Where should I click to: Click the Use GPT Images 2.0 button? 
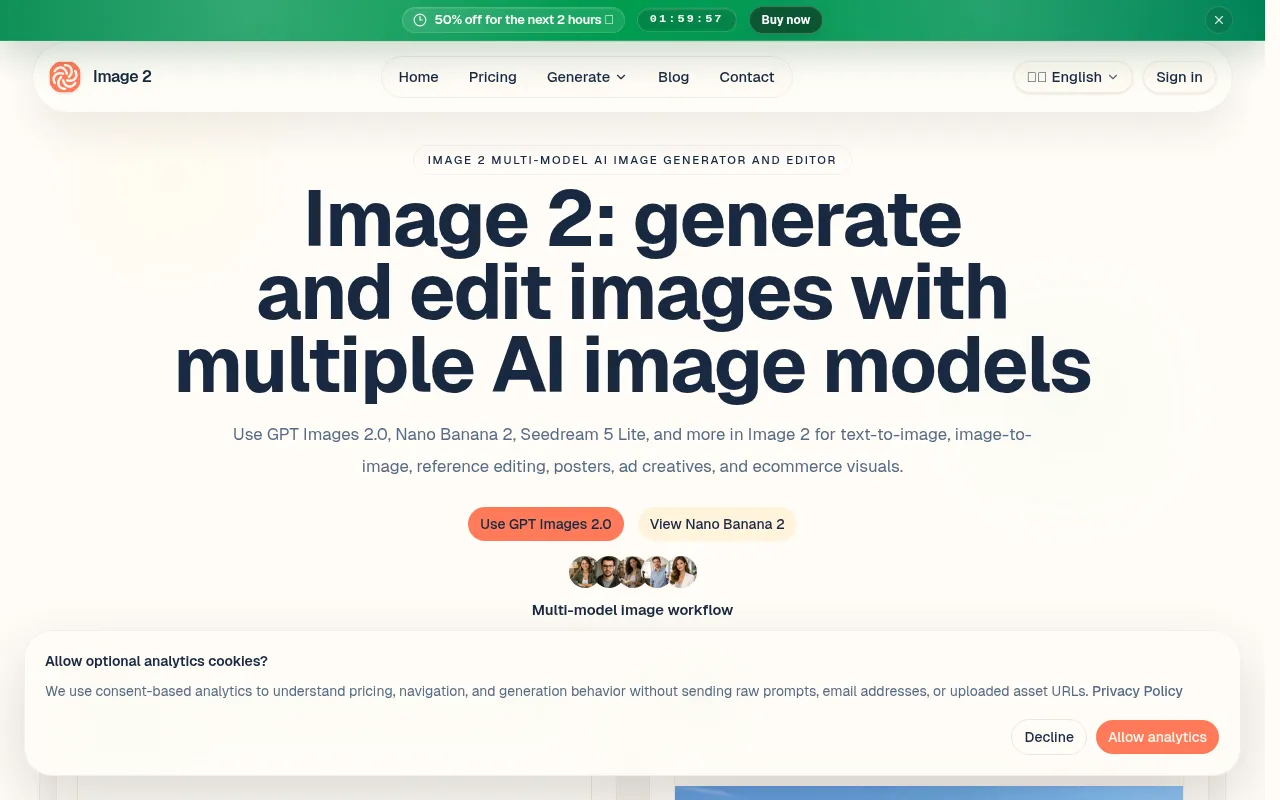(546, 524)
